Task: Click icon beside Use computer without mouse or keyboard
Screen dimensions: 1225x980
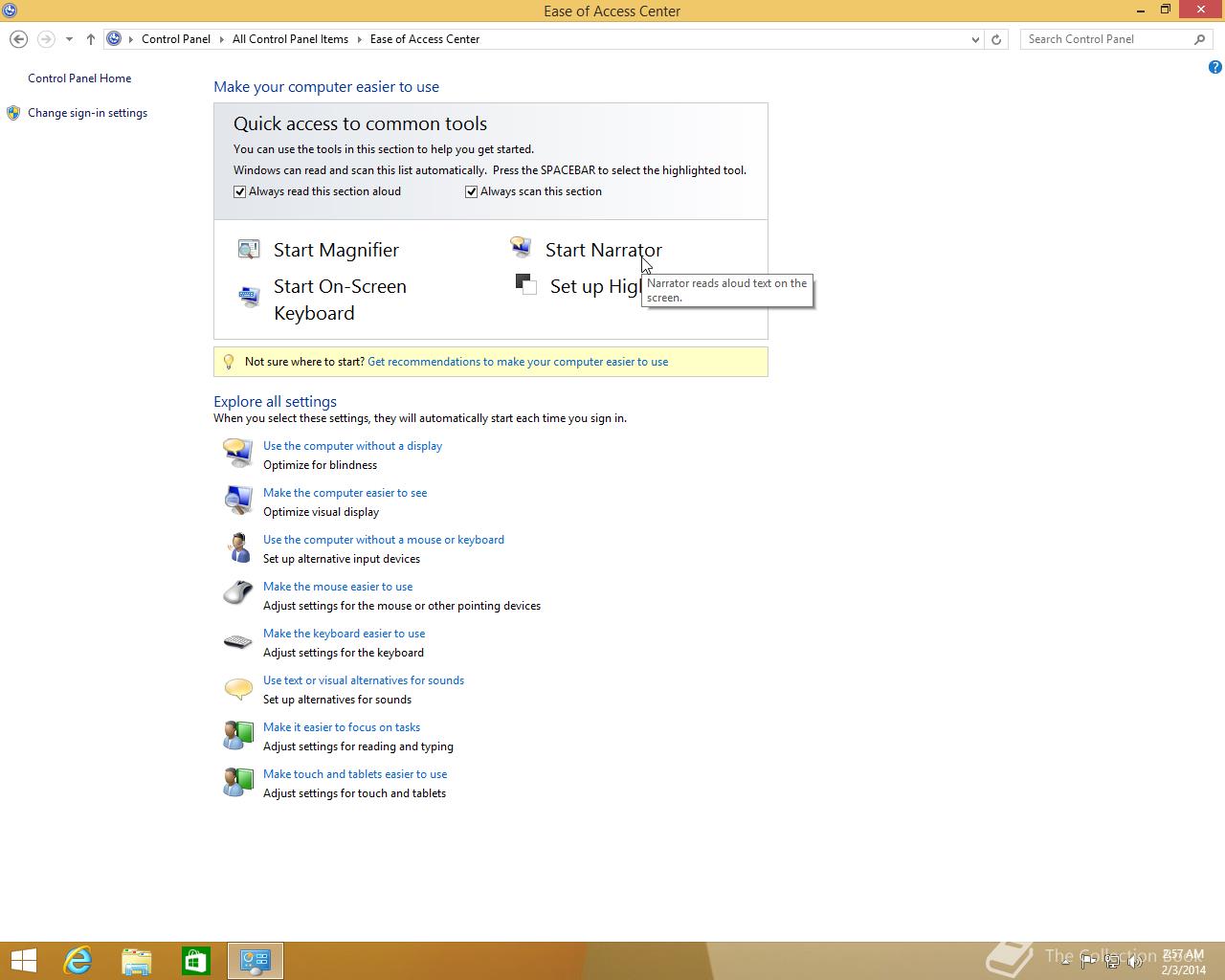Action: pos(237,546)
